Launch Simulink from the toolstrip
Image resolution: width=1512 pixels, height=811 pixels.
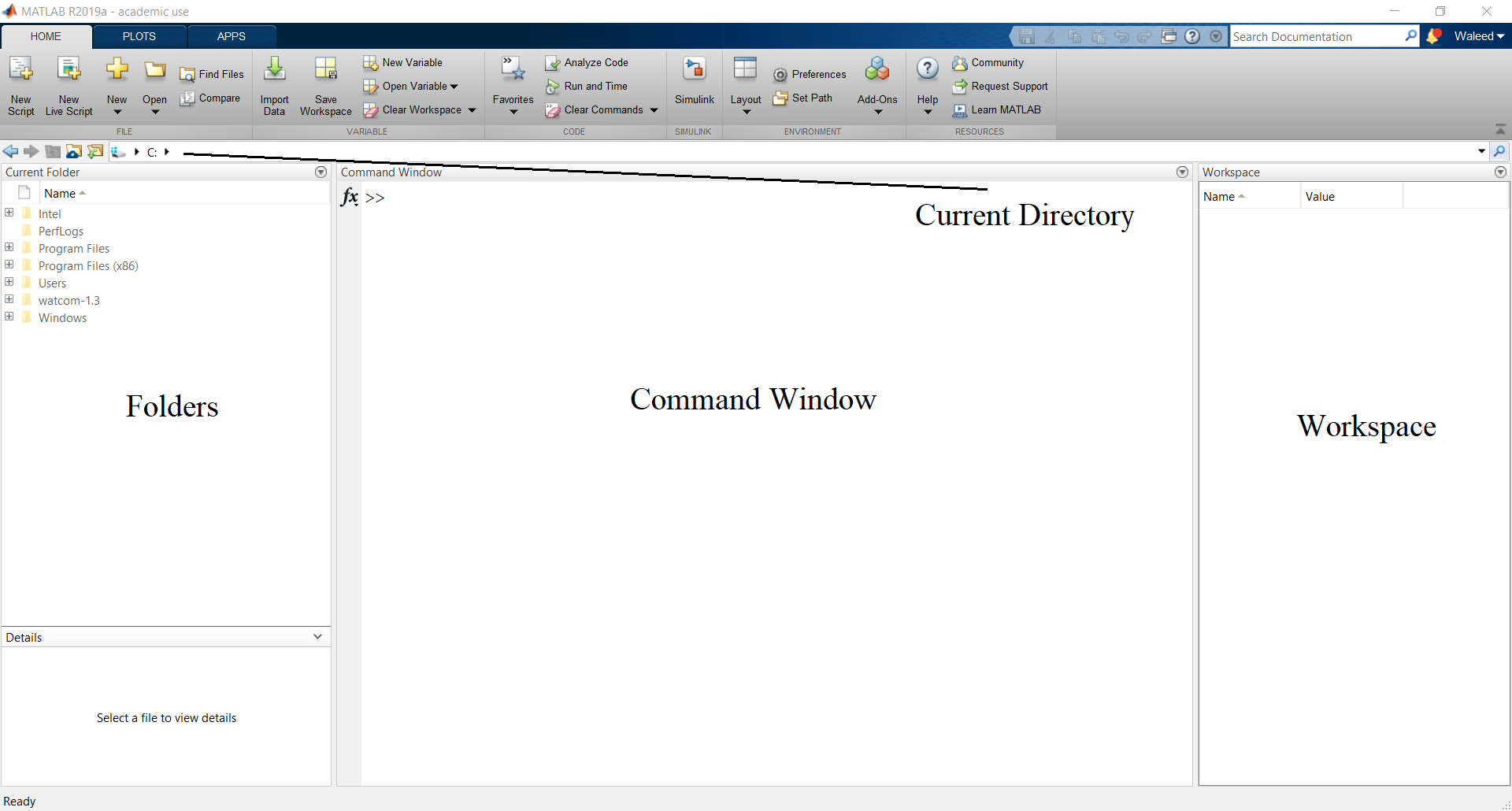pyautogui.click(x=694, y=71)
